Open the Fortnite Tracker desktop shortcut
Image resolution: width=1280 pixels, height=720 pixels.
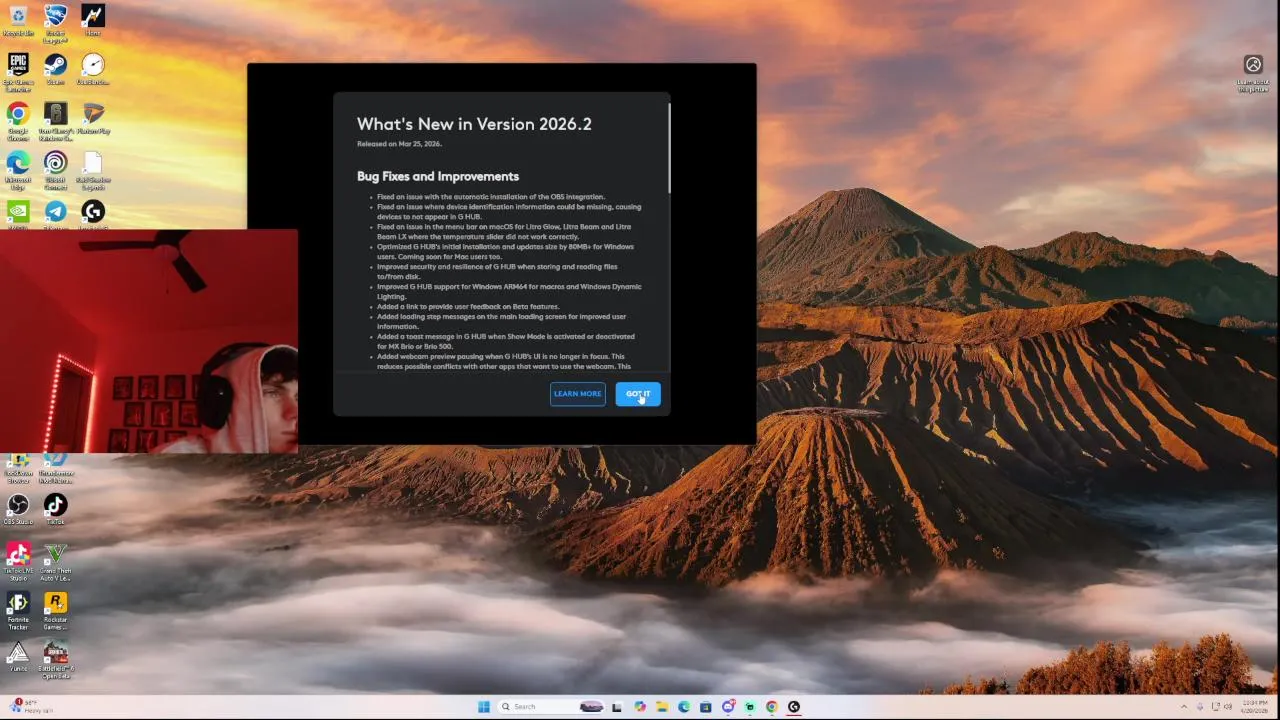coord(18,611)
